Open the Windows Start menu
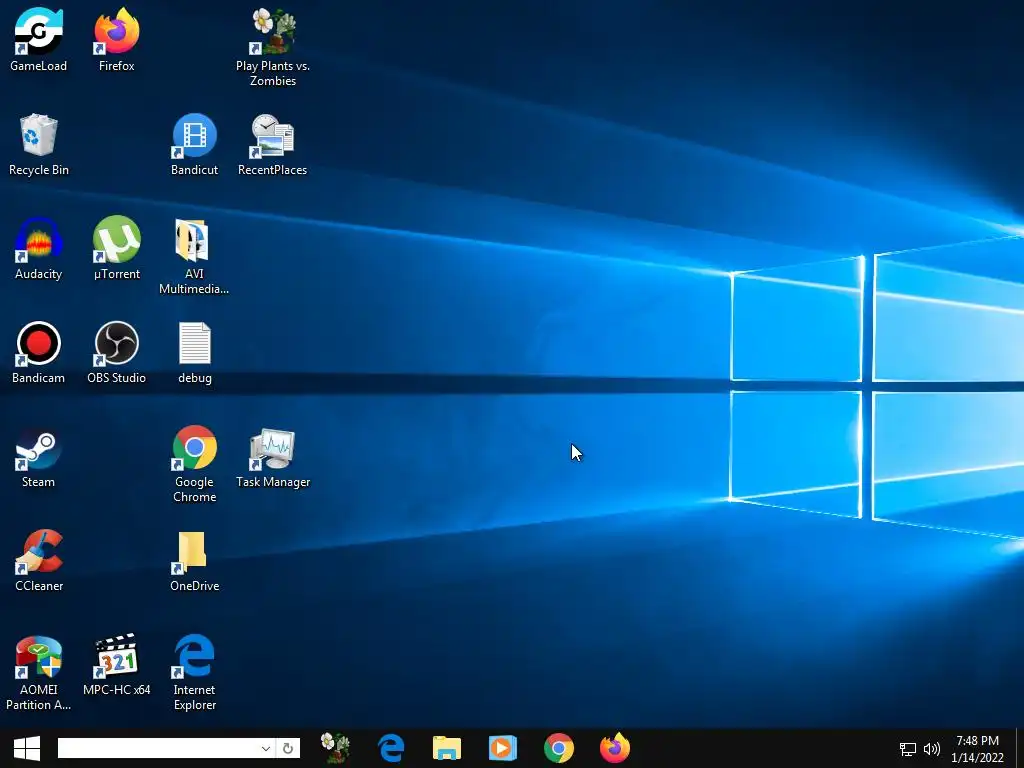This screenshot has width=1024, height=768. 27,748
